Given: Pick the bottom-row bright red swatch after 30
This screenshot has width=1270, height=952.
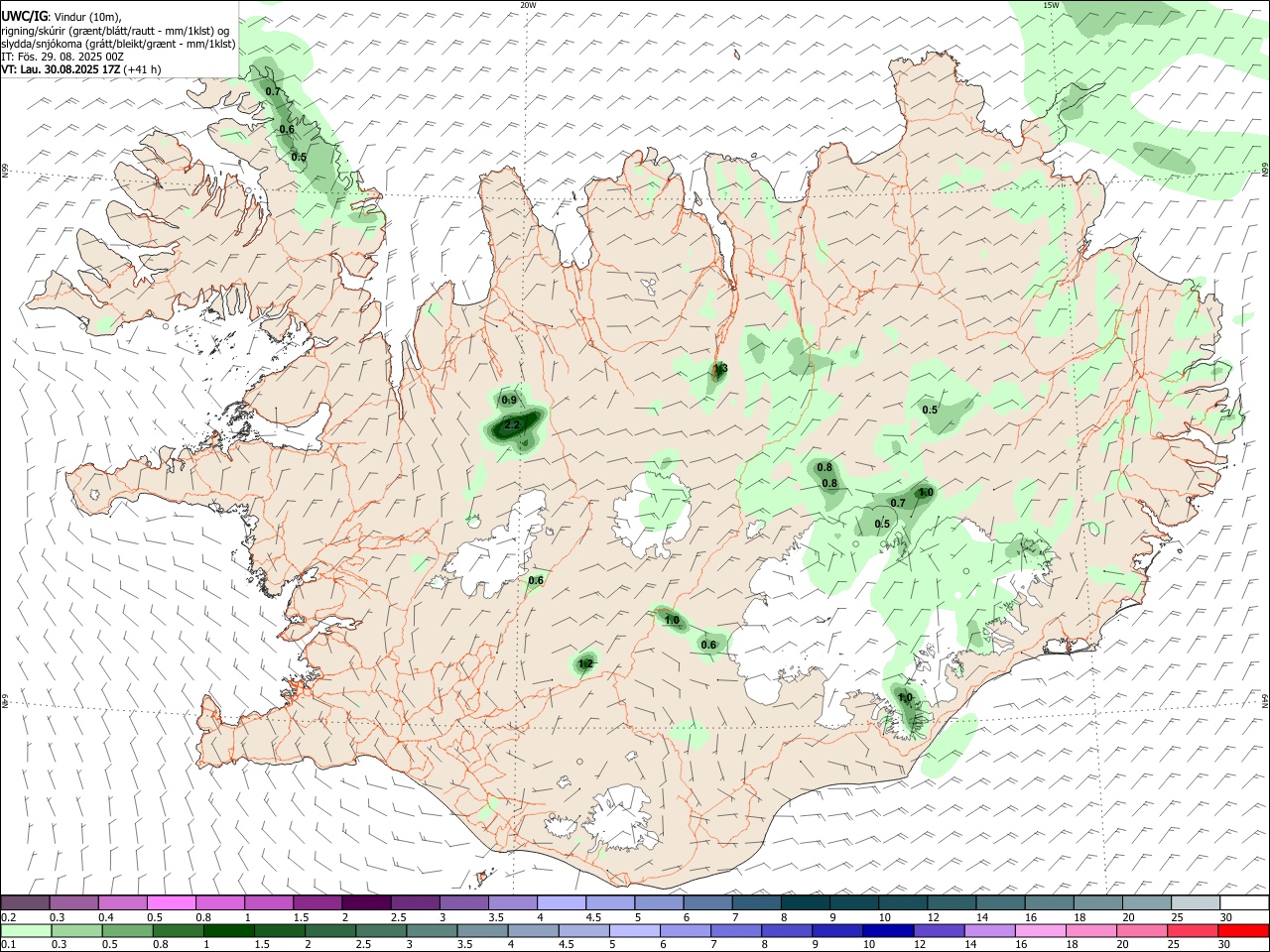Looking at the screenshot, I should tap(1244, 931).
